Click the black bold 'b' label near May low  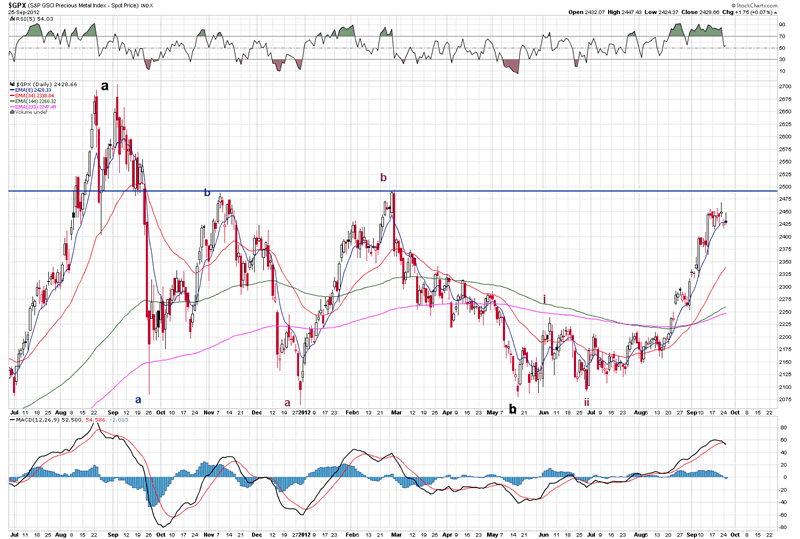pos(513,408)
